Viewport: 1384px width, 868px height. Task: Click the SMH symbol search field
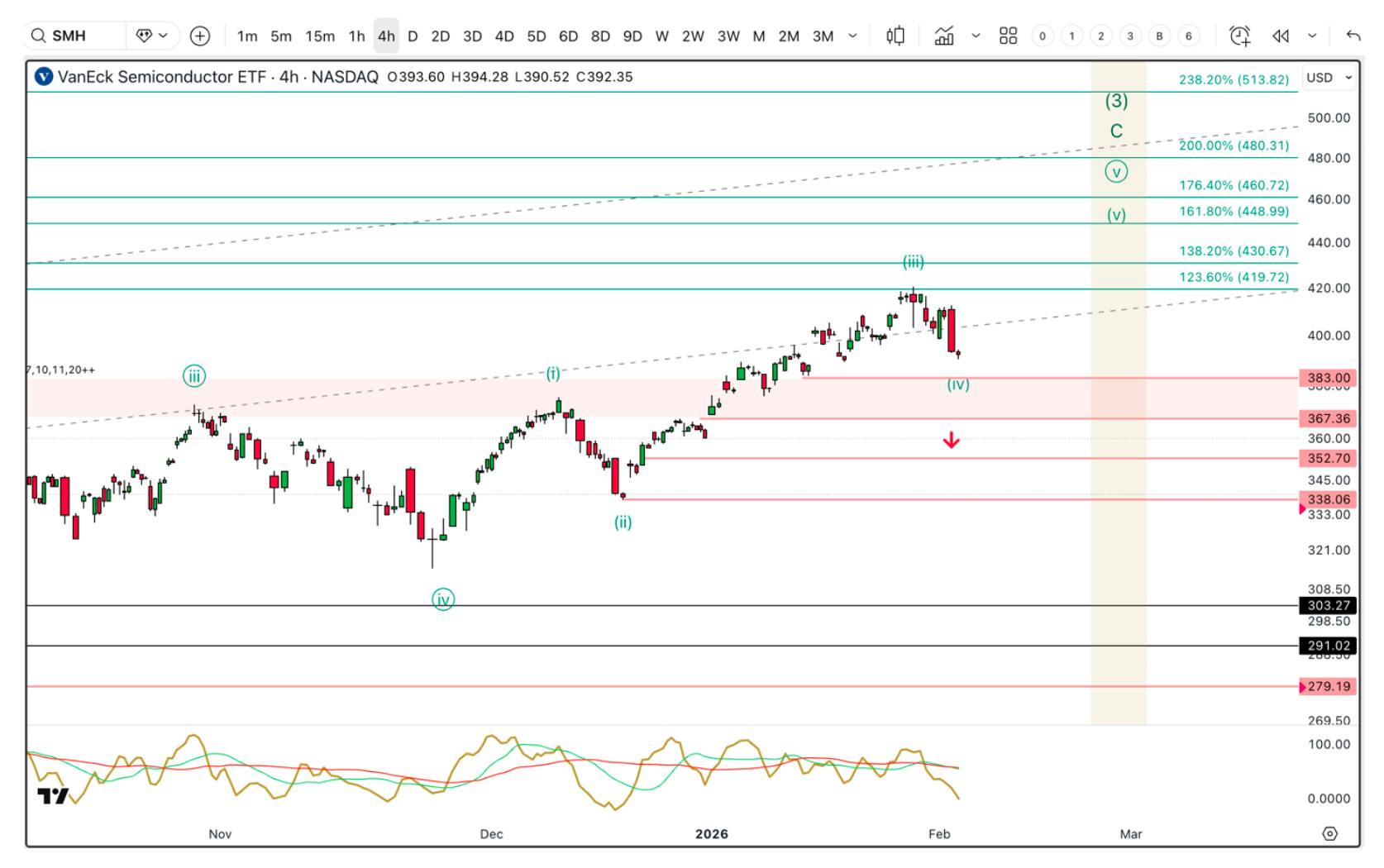point(74,36)
